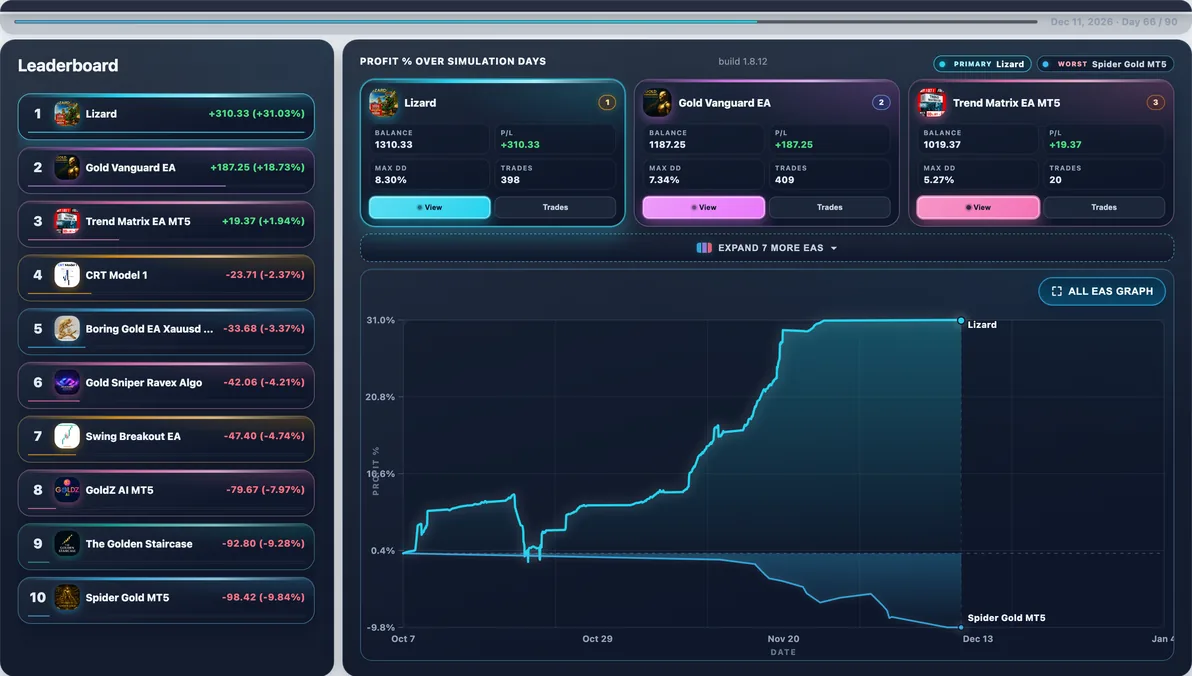This screenshot has height=676, width=1192.
Task: Click rank badge 2 on Gold Vanguard card
Action: pos(881,102)
